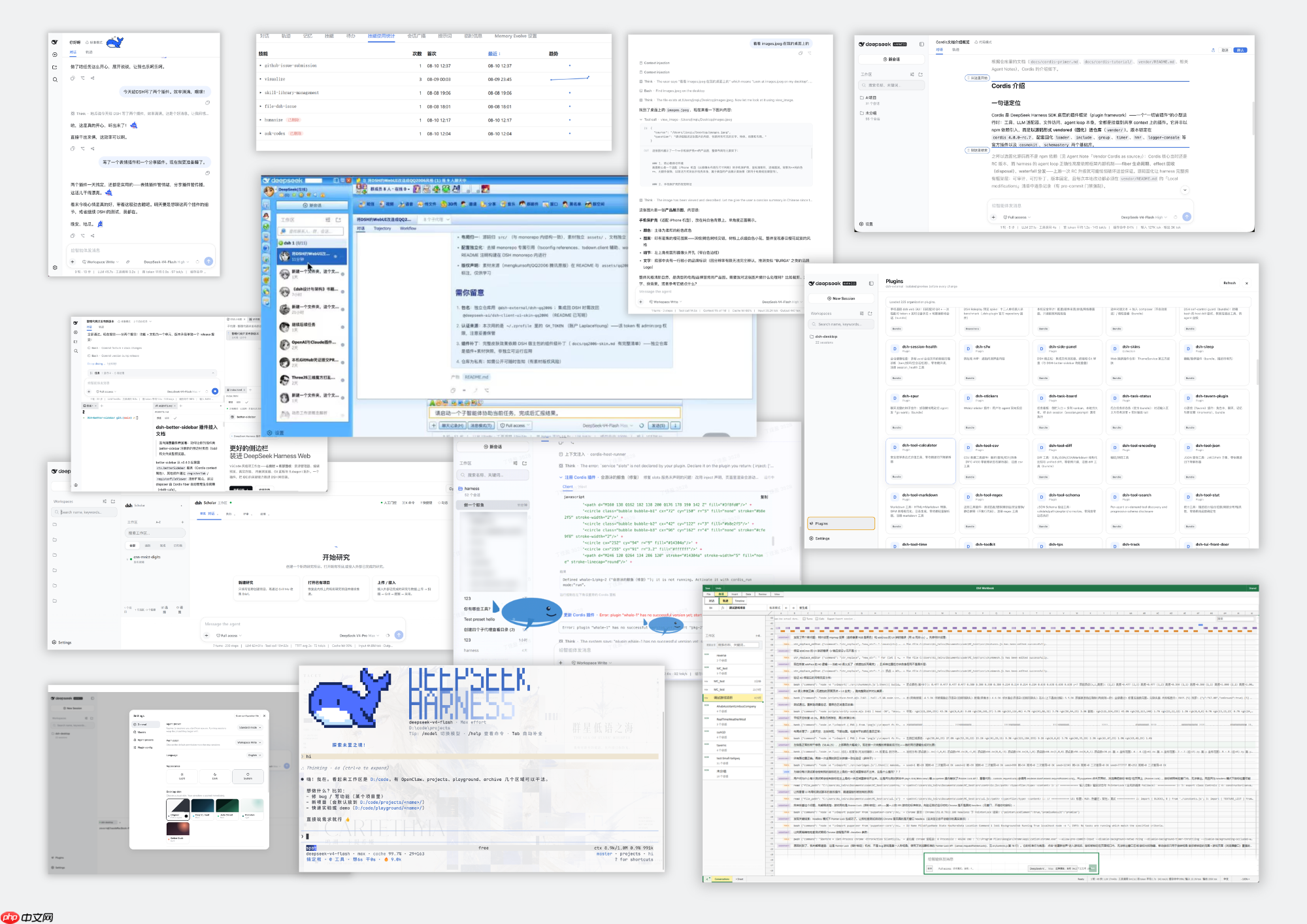Open Workspace Write dropdown in top-left chat
The image size is (1307, 924).
pyautogui.click(x=101, y=262)
